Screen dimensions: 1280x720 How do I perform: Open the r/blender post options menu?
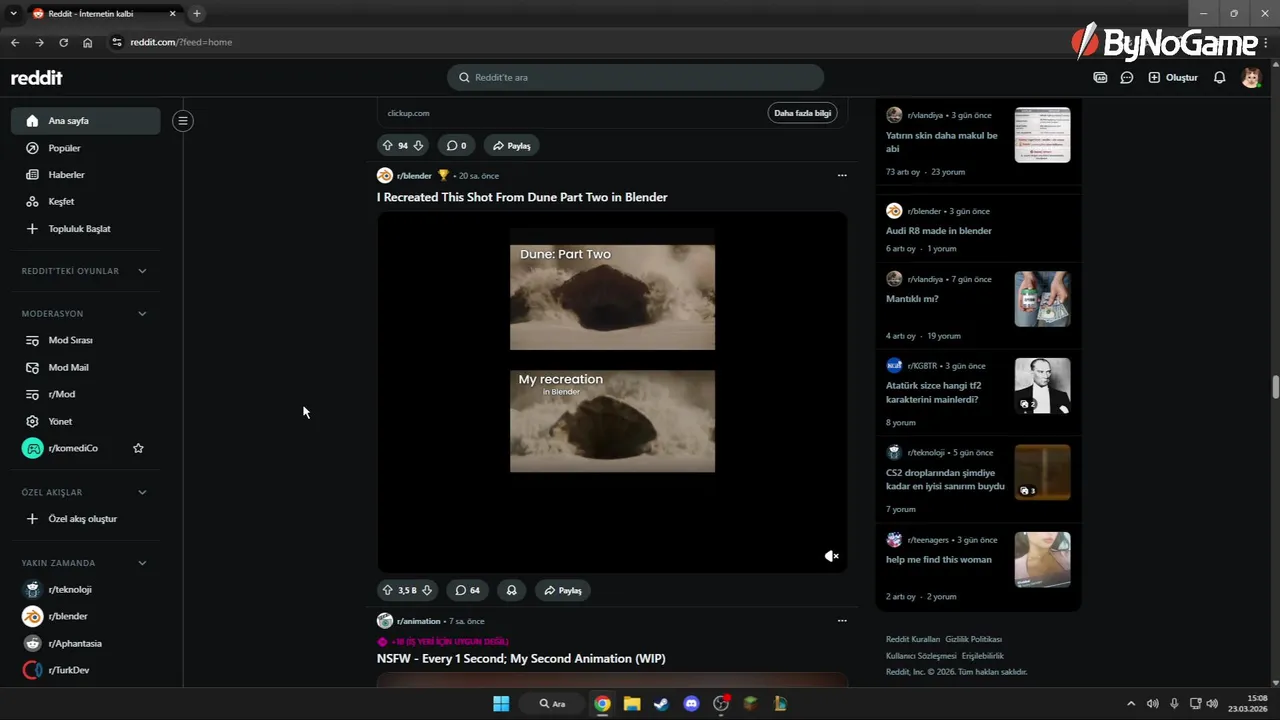[842, 175]
